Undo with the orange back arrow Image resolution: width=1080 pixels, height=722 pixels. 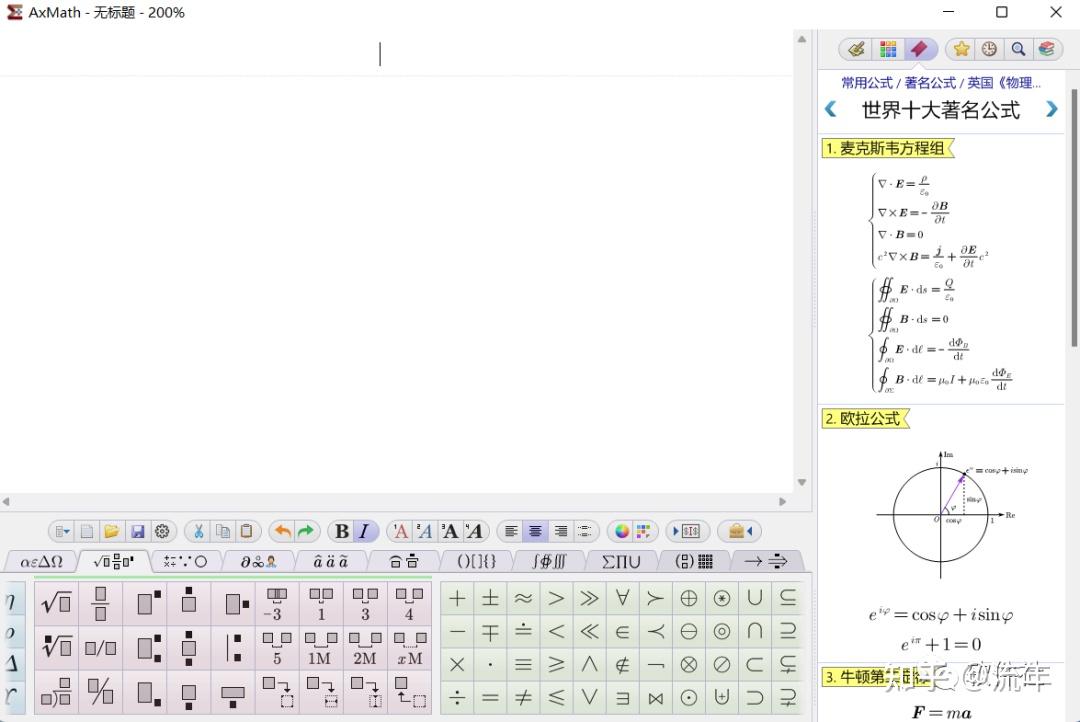(x=282, y=531)
